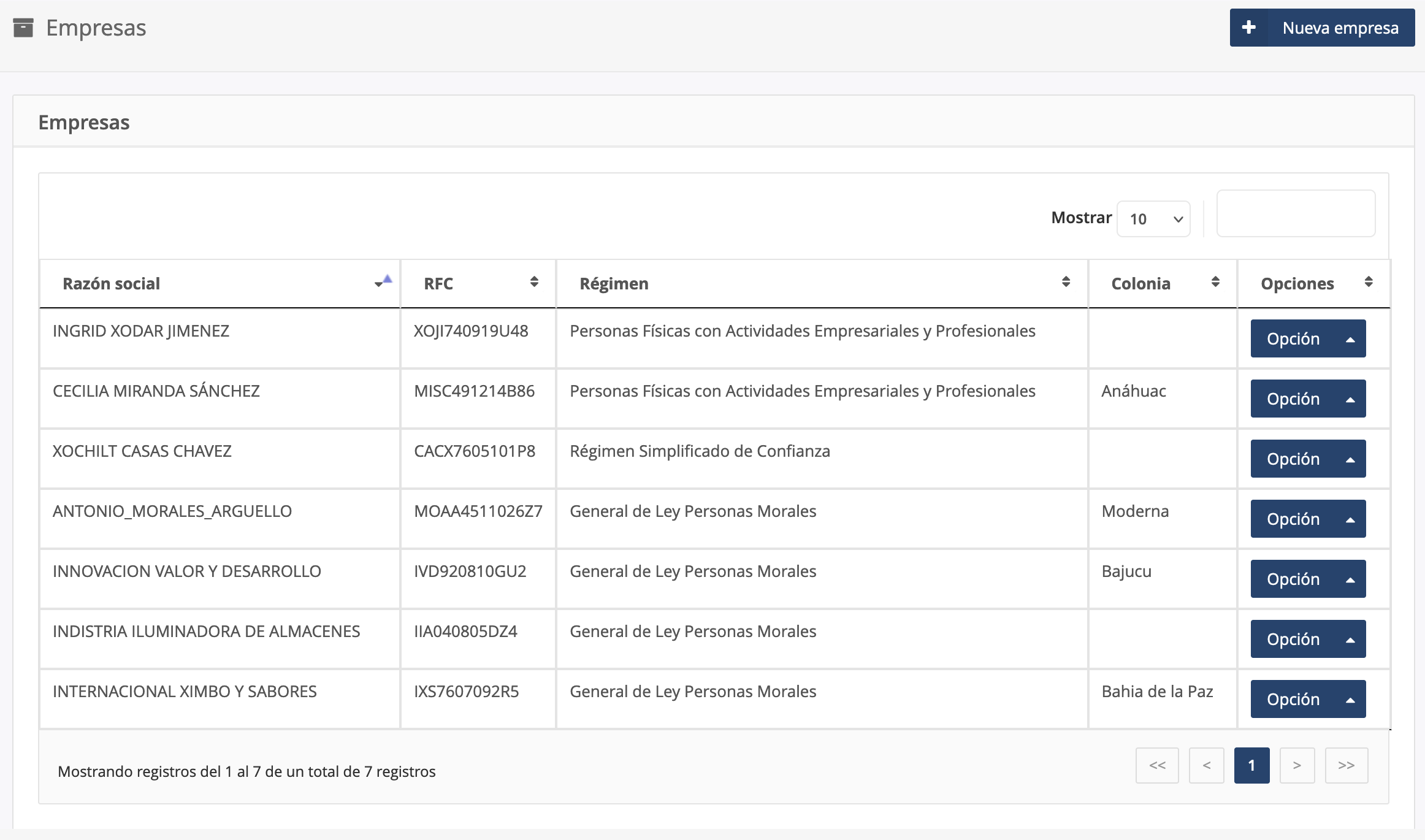Select RFC value IXS7607092R5
This screenshot has height=840, width=1425.
coord(467,692)
